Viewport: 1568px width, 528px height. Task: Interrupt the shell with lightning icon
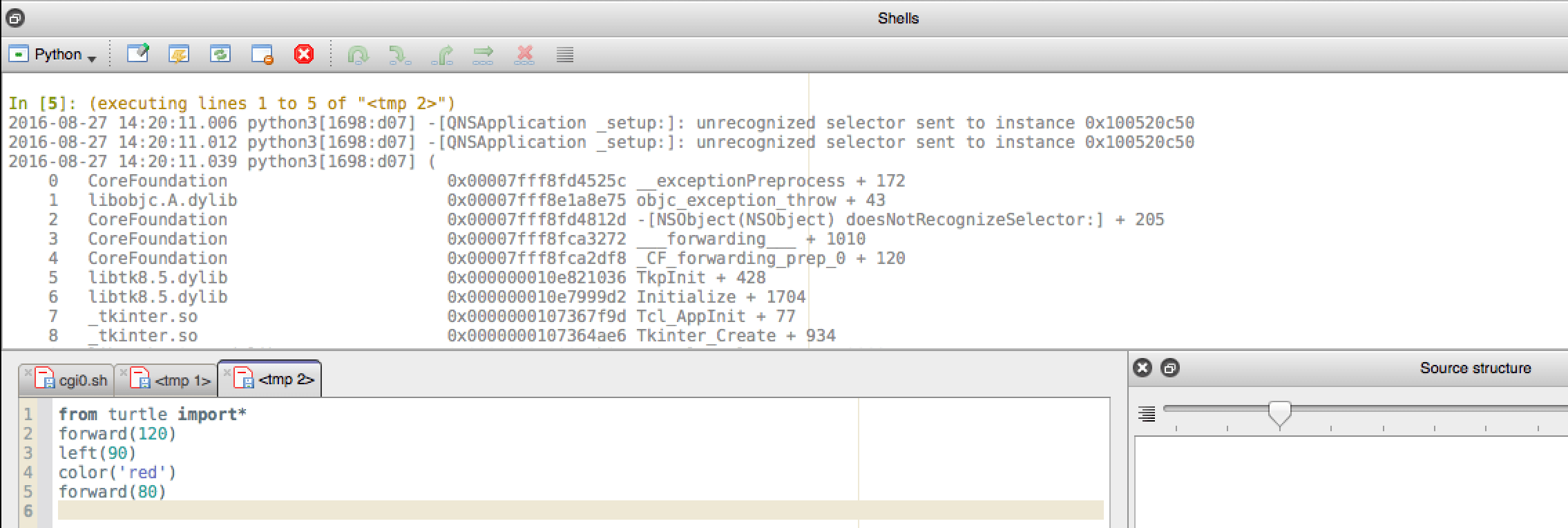[179, 54]
